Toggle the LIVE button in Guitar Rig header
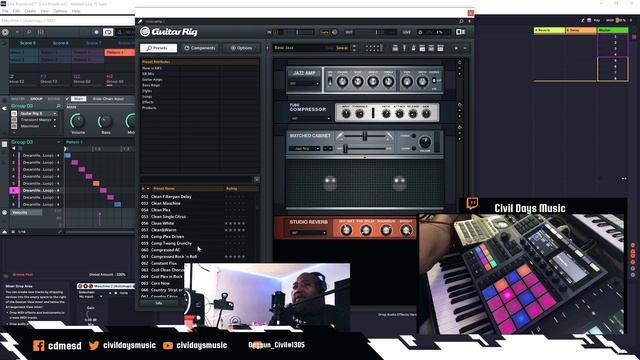 pyautogui.click(x=407, y=32)
